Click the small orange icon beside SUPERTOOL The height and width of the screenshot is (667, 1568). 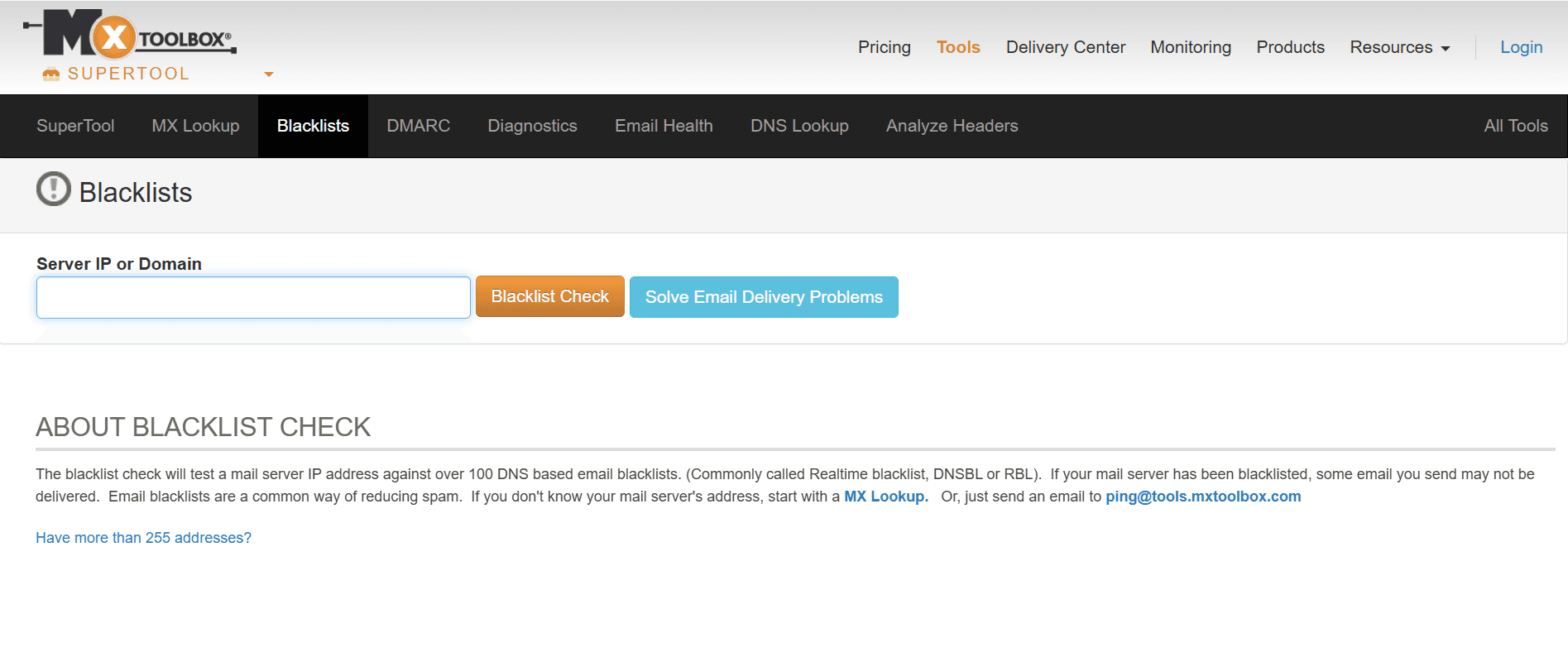pyautogui.click(x=51, y=74)
